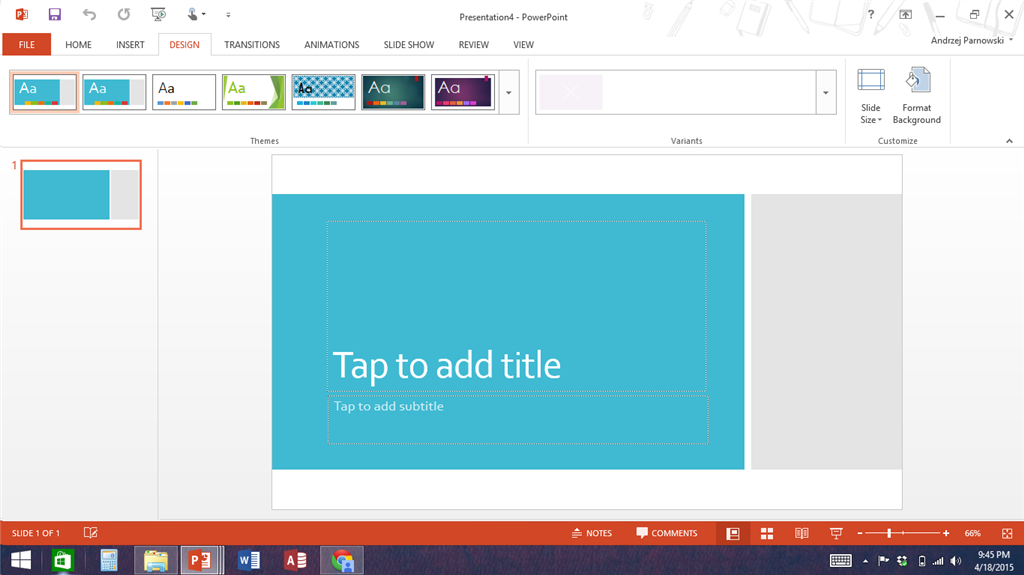The image size is (1024, 575).
Task: Open the FILE menu
Action: tap(27, 44)
